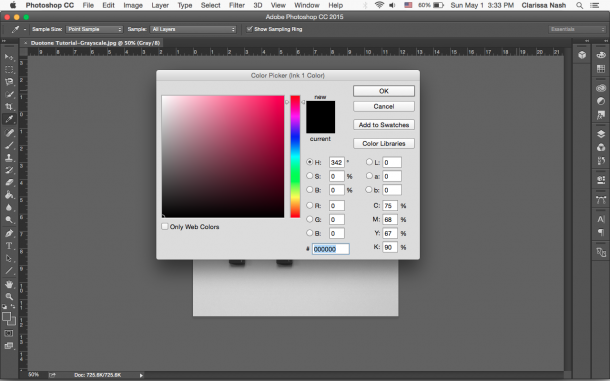This screenshot has height=381, width=610.
Task: Select the HSB brightness B radio button
Action: pyautogui.click(x=310, y=190)
